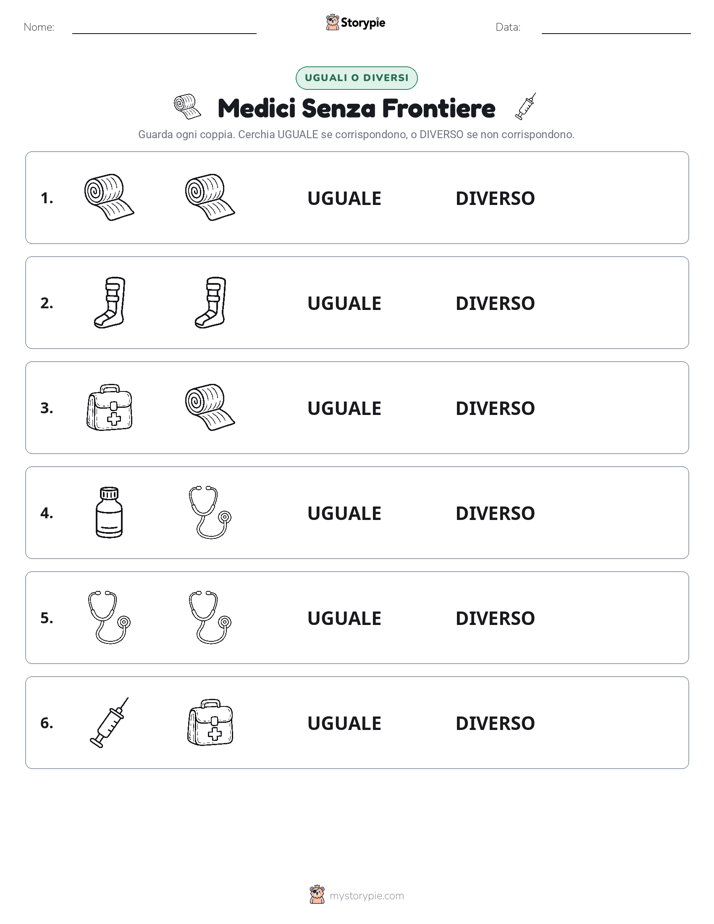Select the first stethoscope in row 5

click(109, 617)
